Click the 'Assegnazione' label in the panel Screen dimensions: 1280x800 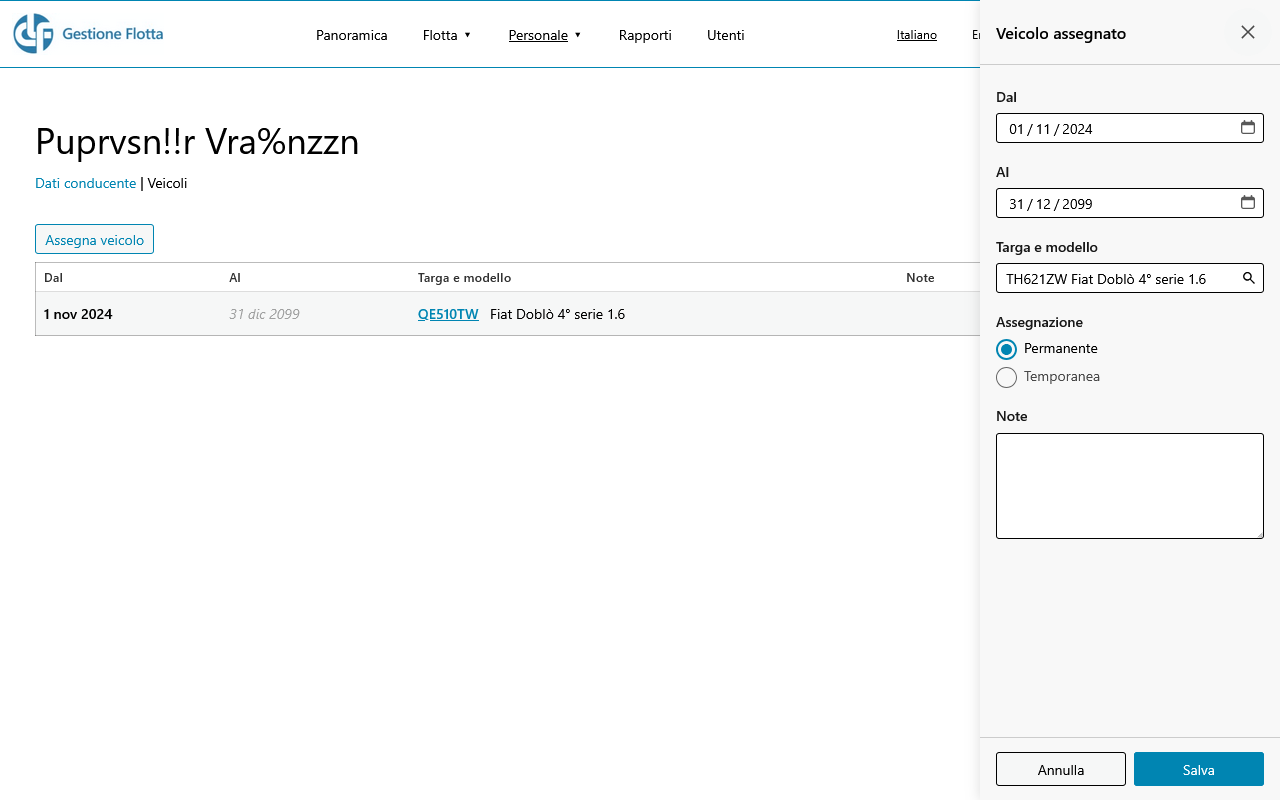(1039, 322)
